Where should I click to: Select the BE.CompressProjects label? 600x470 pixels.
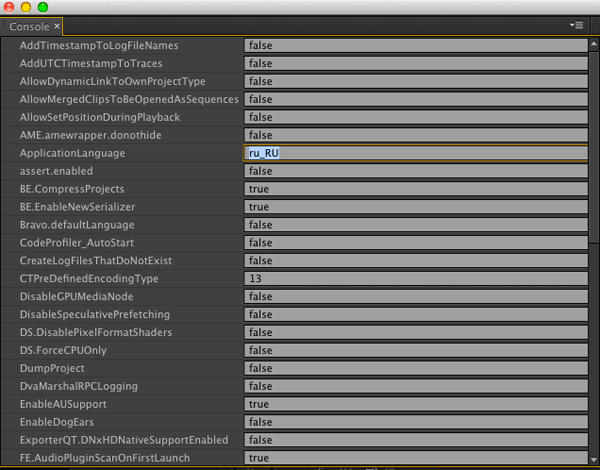click(x=72, y=189)
